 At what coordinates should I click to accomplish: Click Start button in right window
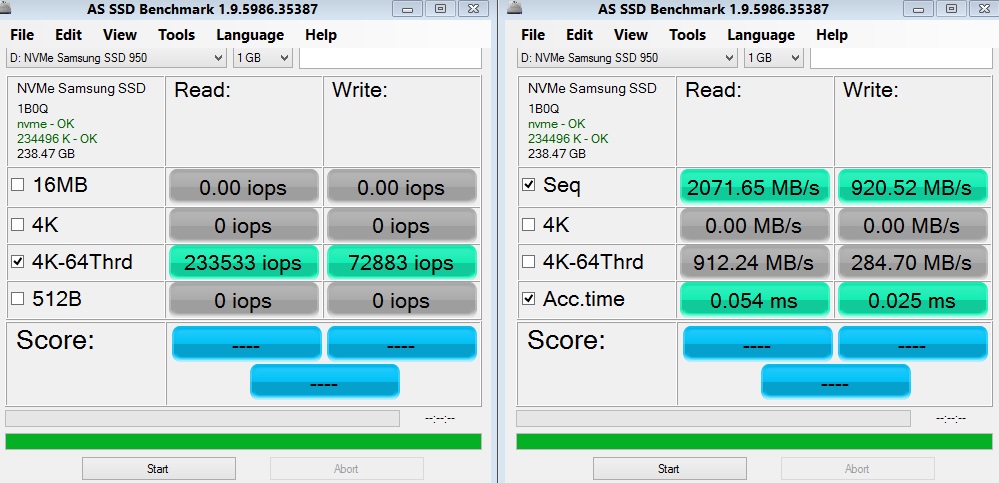click(x=670, y=469)
